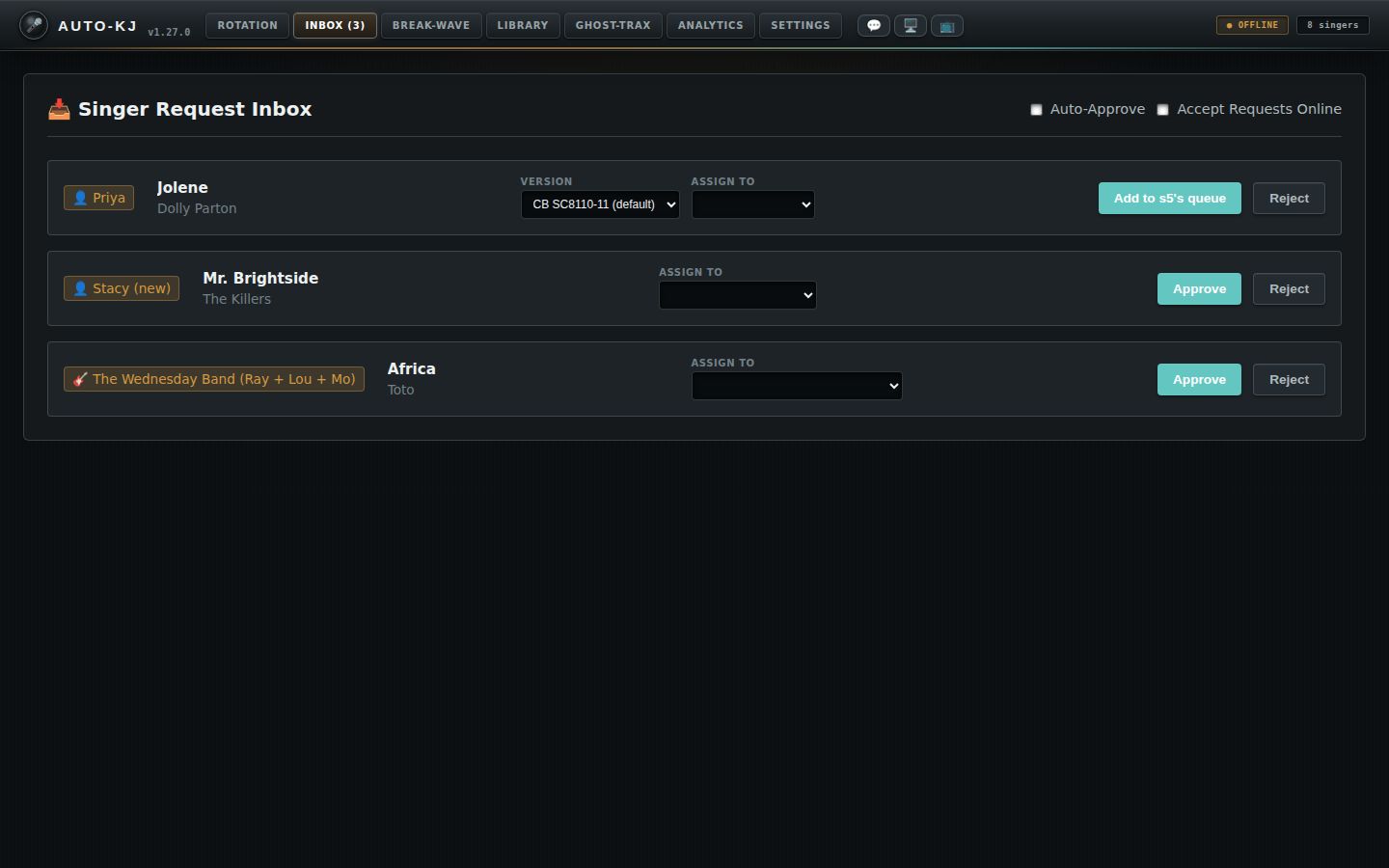Image resolution: width=1389 pixels, height=868 pixels.
Task: Open the Break-Wave tab
Action: [x=431, y=25]
